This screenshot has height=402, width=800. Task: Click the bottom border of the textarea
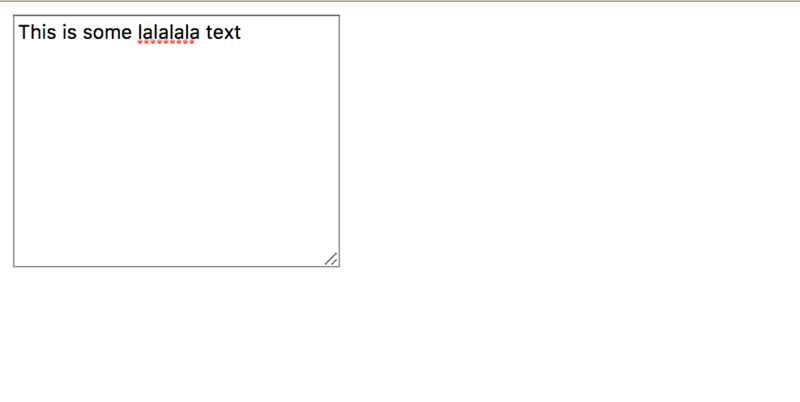click(177, 266)
